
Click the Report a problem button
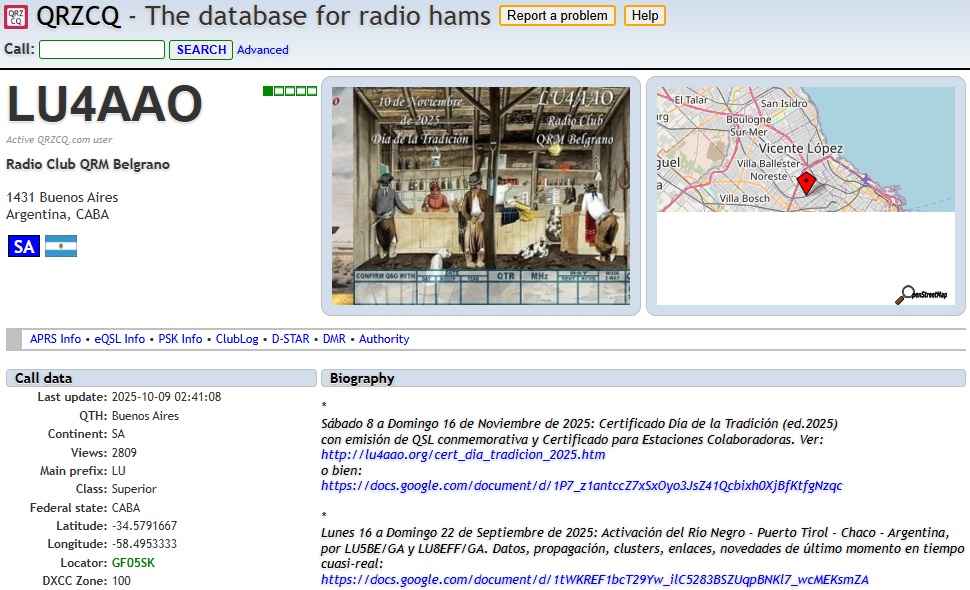557,16
